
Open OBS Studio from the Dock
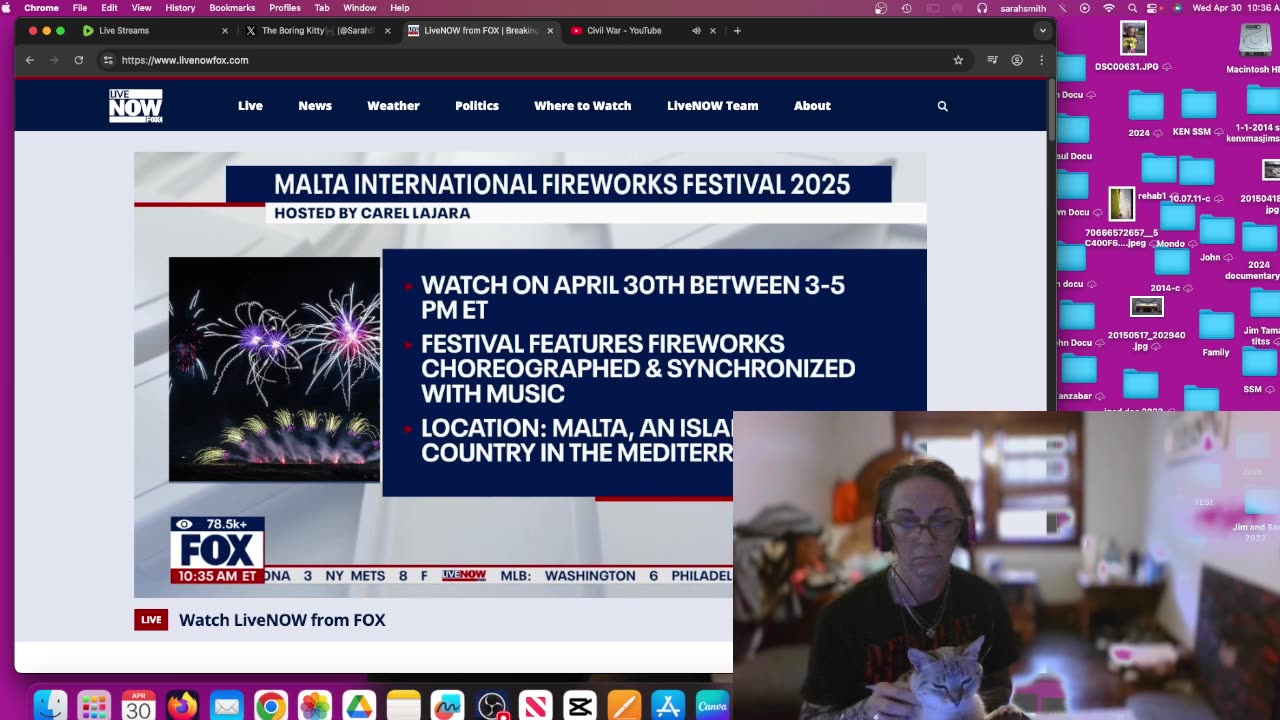(491, 706)
